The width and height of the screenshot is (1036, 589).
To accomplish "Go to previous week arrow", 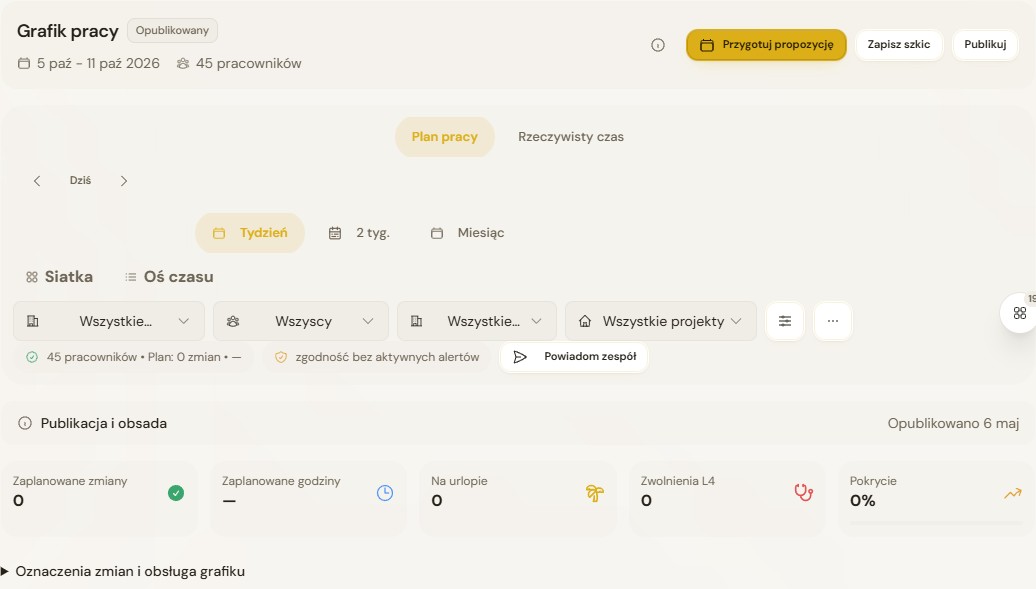I will click(37, 180).
